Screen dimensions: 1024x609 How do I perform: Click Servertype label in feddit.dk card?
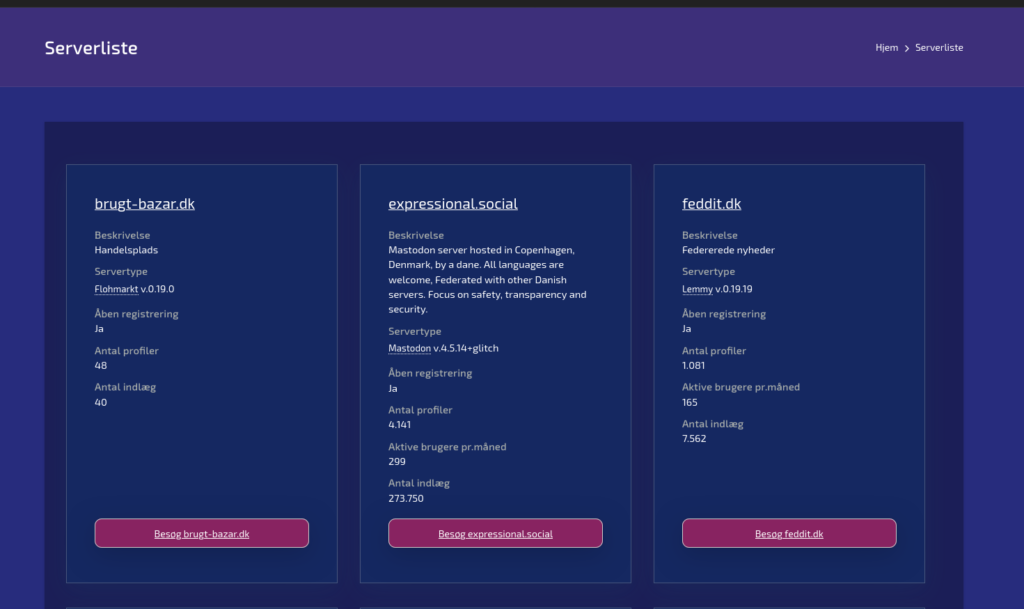(708, 272)
